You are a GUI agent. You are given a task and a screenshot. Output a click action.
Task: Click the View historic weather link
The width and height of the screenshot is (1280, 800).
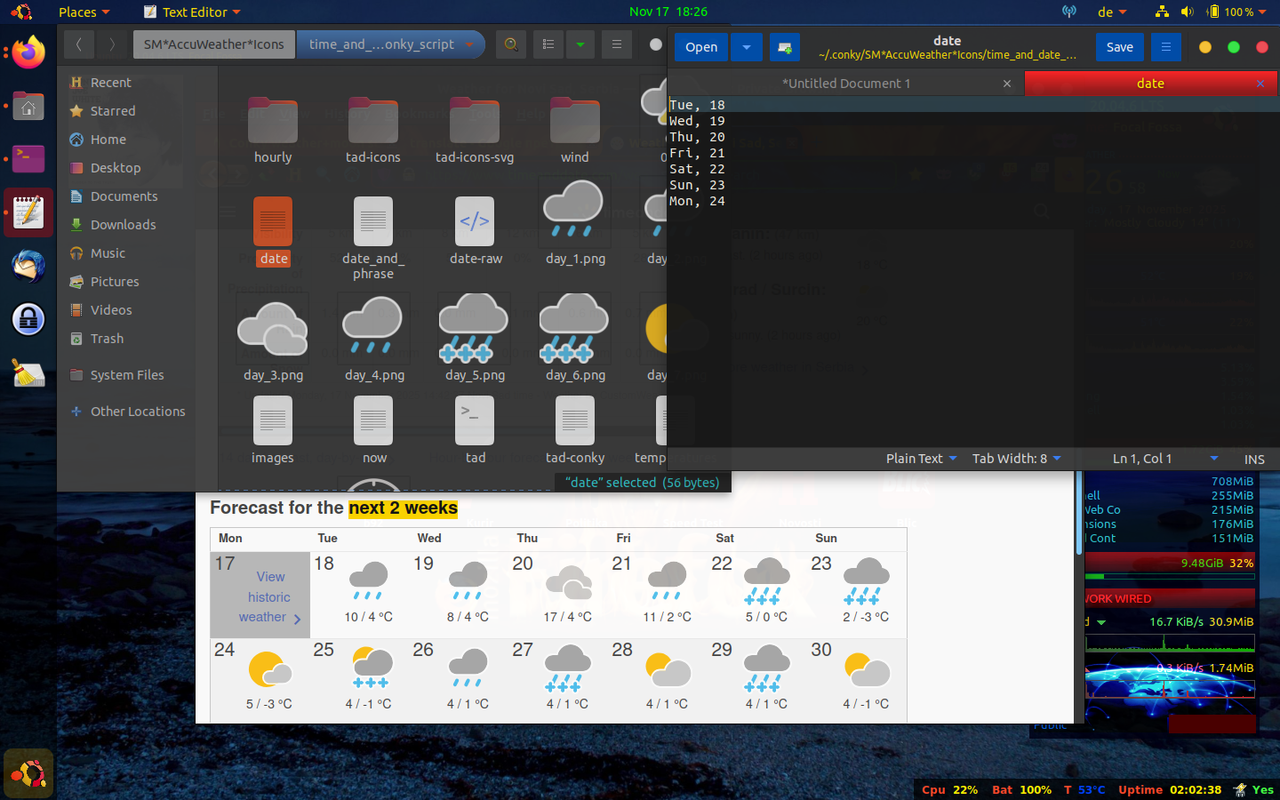(270, 597)
